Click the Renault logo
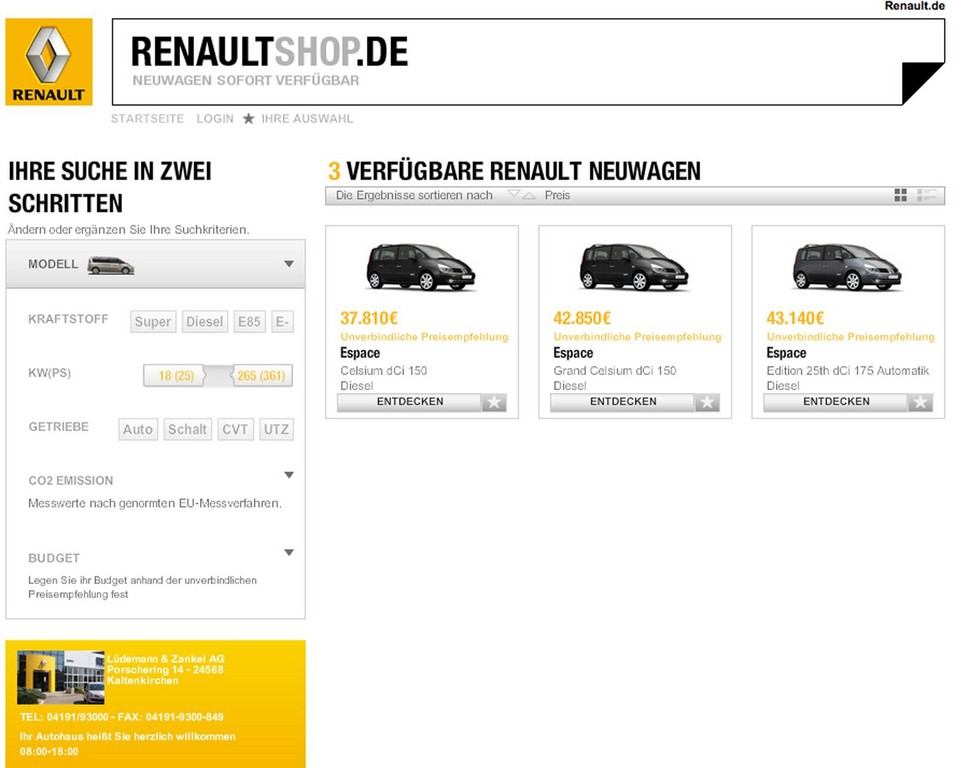 (x=49, y=62)
